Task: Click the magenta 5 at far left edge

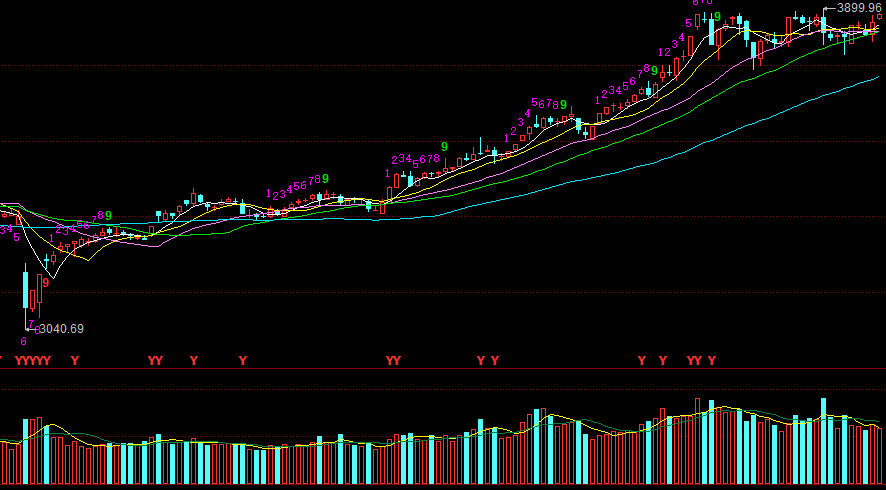Action: click(16, 238)
